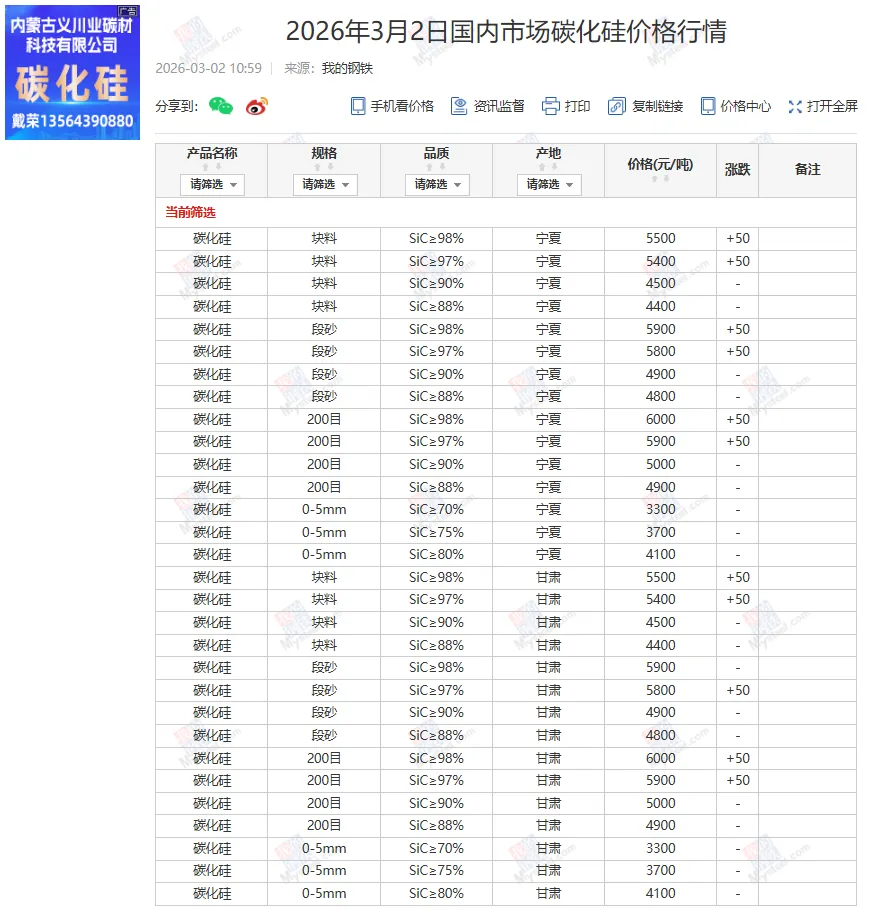The image size is (875, 910).
Task: Click the 价格中心 icon
Action: coord(708,106)
